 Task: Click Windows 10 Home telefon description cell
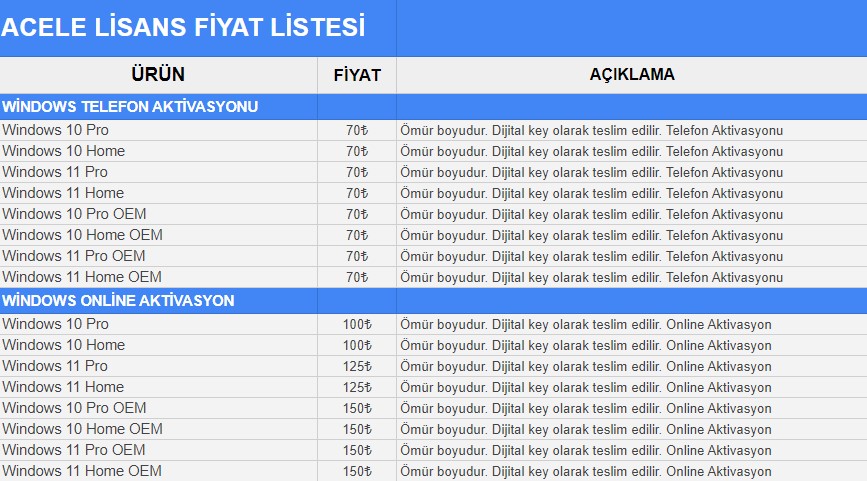[631, 151]
